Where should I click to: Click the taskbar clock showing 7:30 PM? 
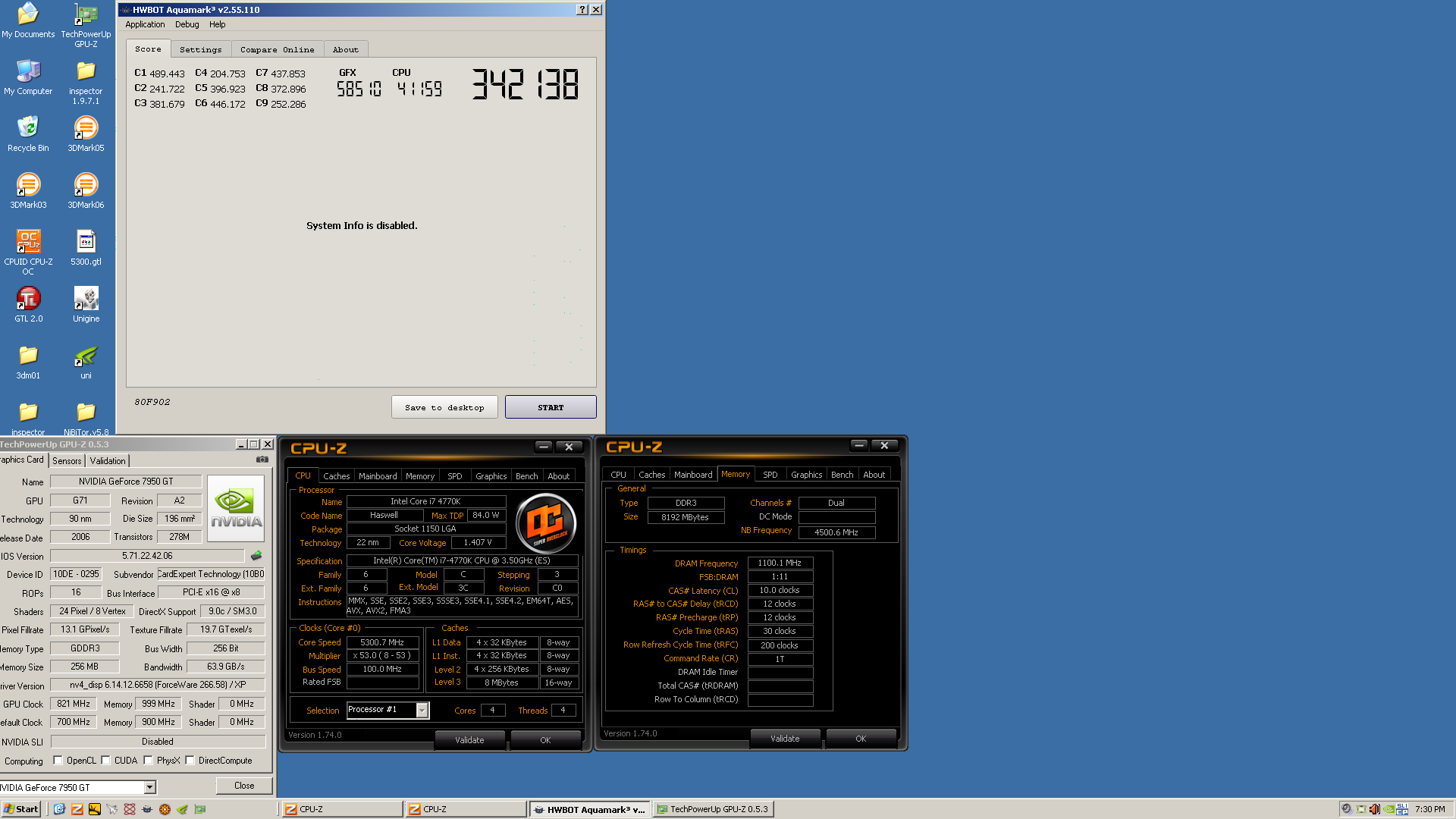click(1430, 809)
